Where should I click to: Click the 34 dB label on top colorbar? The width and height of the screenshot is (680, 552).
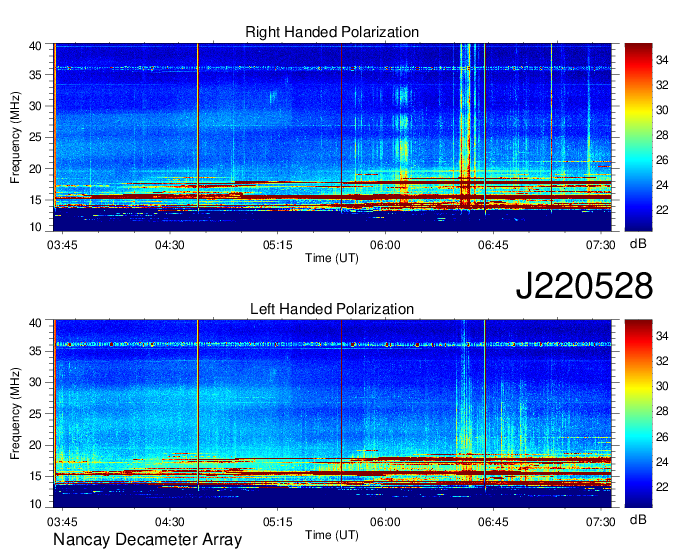coord(662,60)
